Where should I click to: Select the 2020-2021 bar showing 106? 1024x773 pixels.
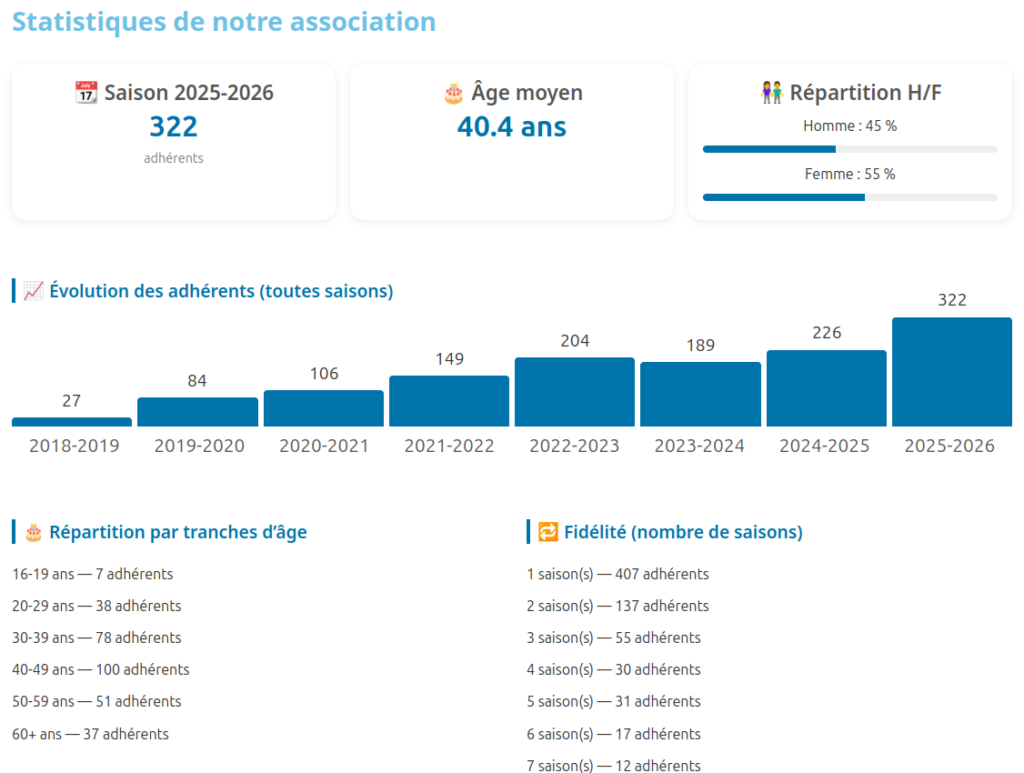323,408
